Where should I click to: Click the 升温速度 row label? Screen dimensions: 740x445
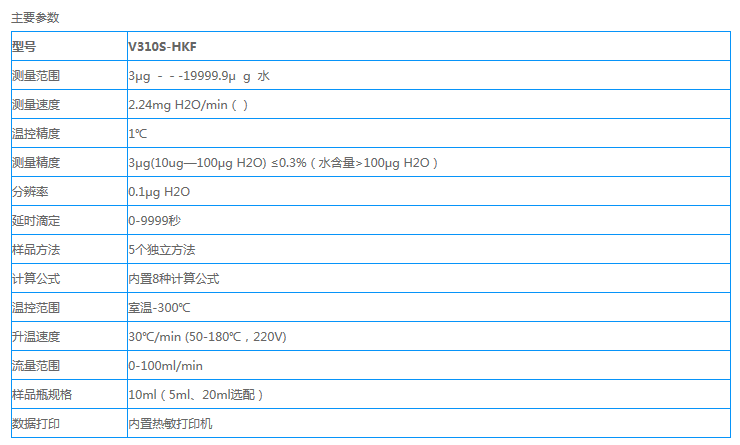(x=35, y=337)
